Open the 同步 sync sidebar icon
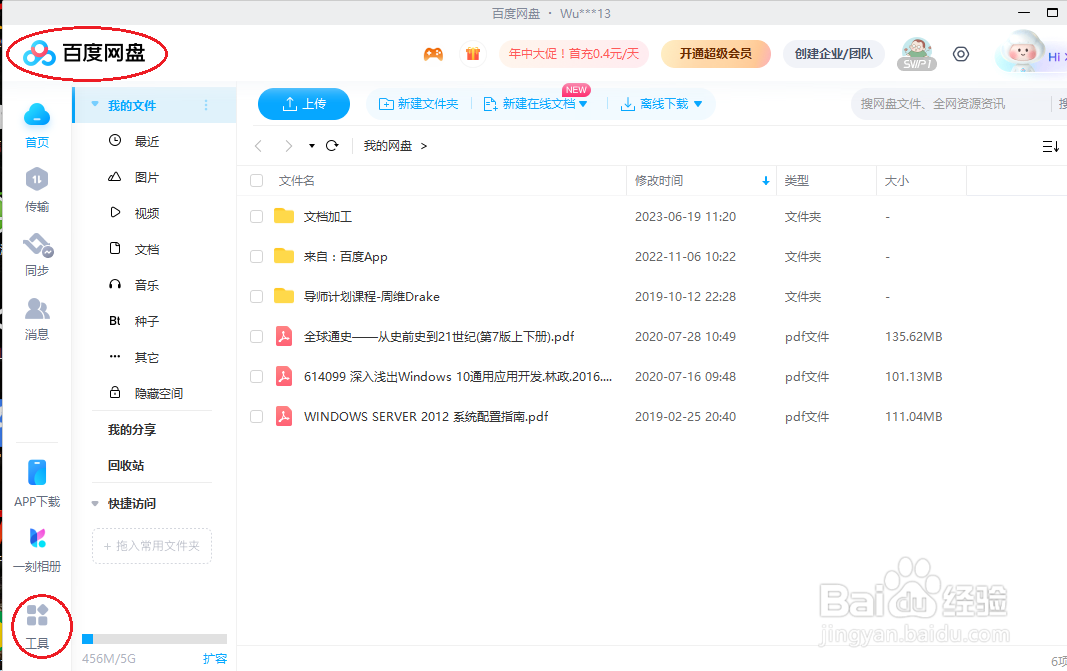 [x=37, y=255]
